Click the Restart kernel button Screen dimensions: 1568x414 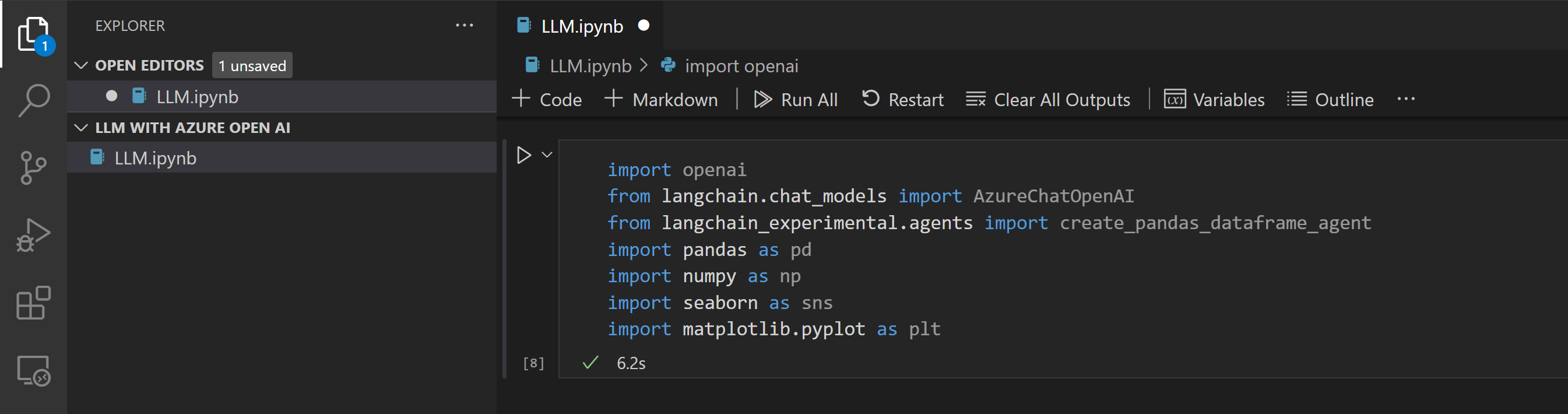pyautogui.click(x=903, y=99)
